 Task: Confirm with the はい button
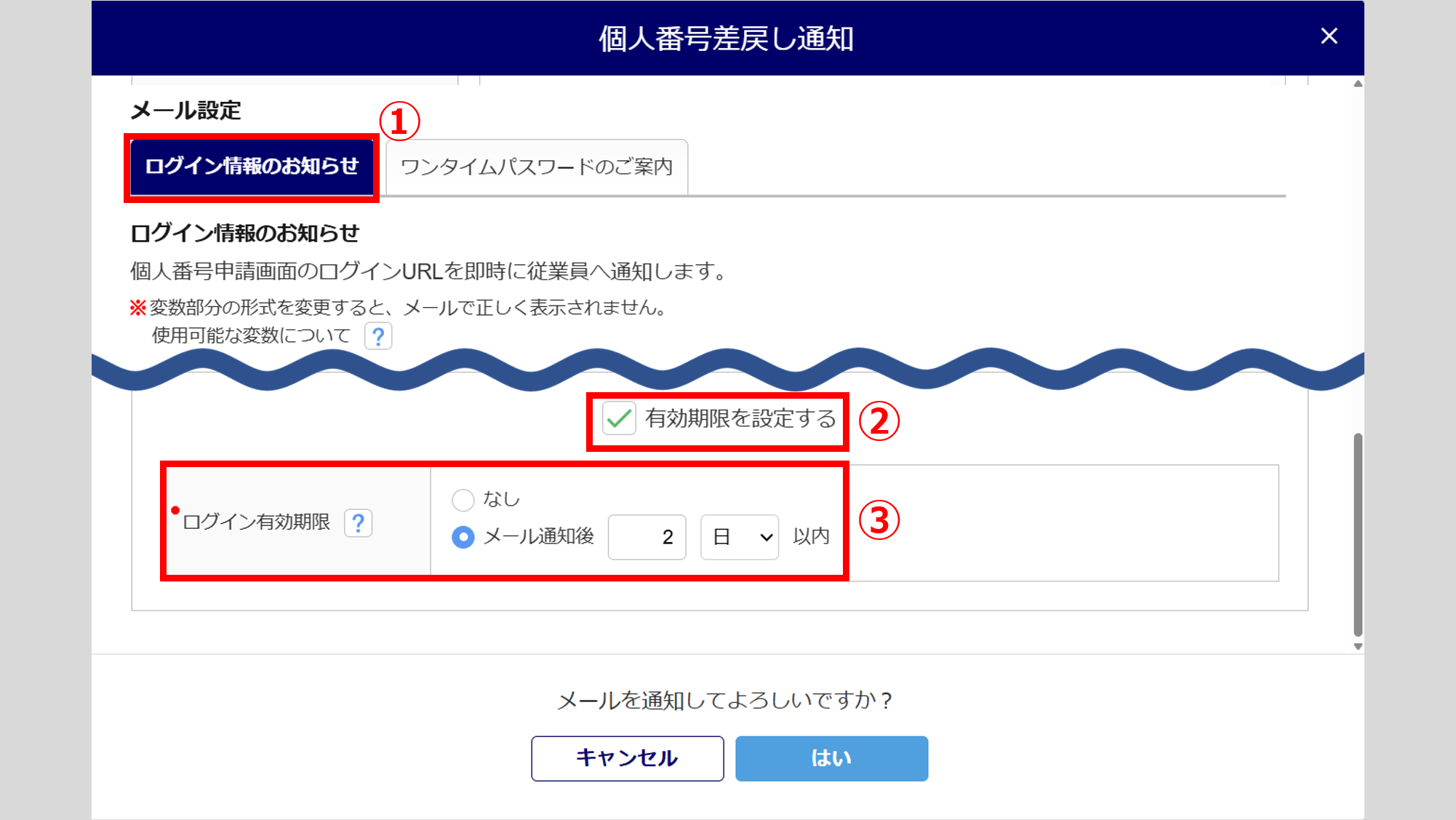(831, 758)
